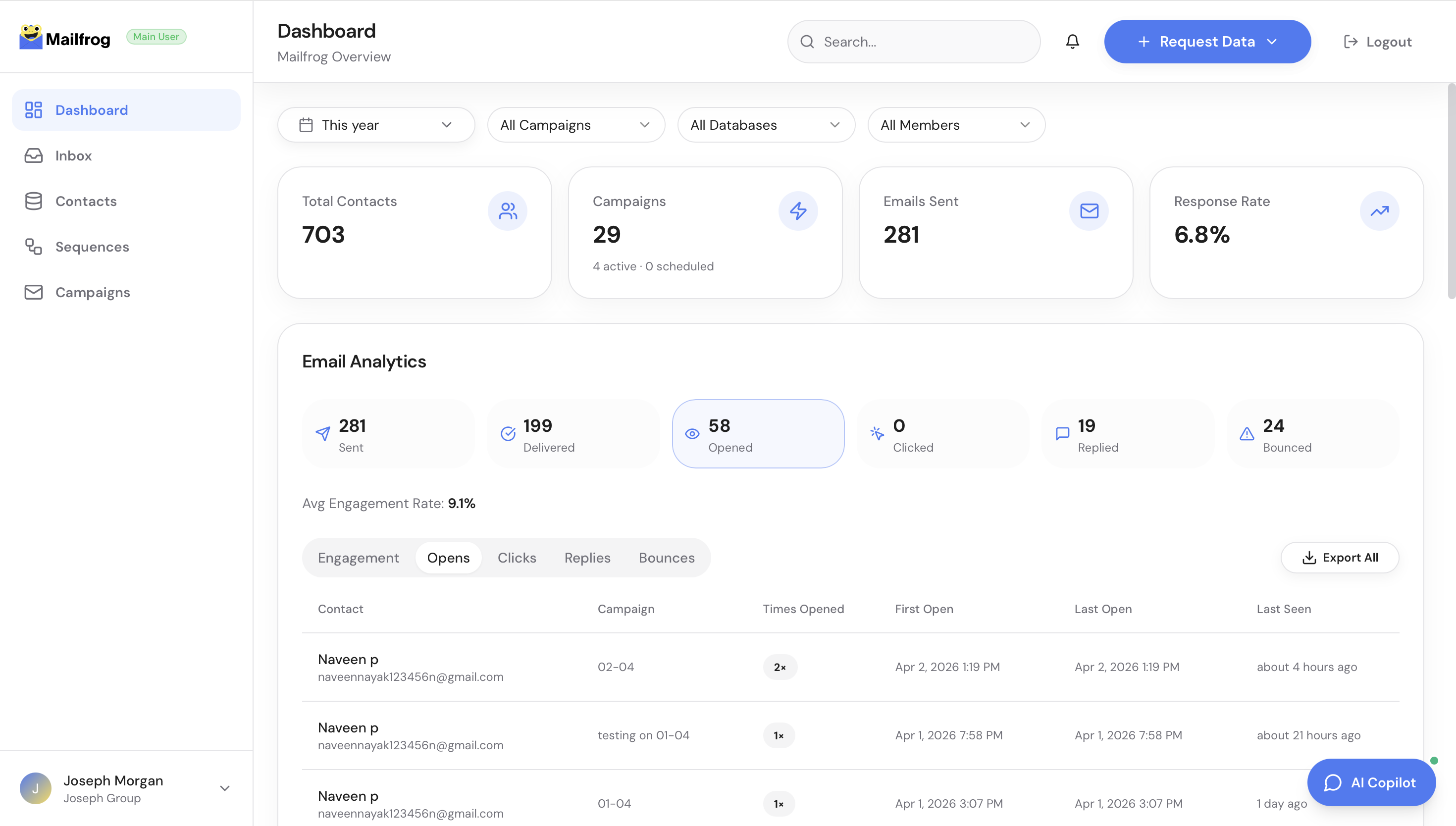
Task: Select the 24 Bounced analytics card
Action: pos(1312,434)
